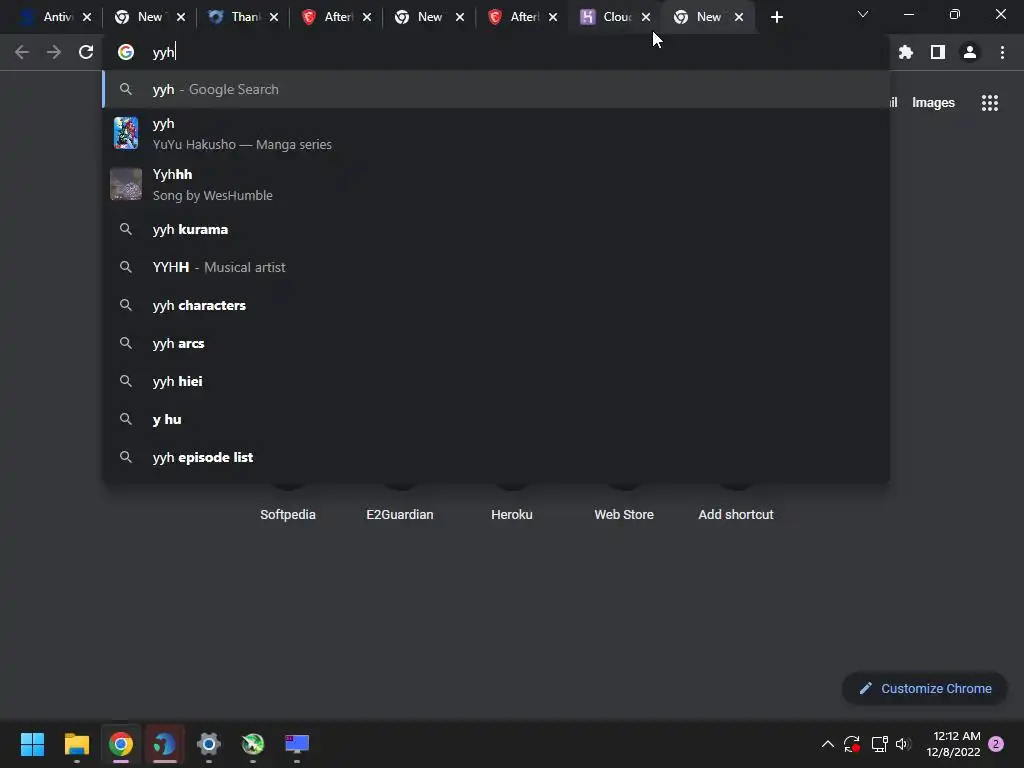Open File Explorer from taskbar
Screen dimensions: 1024x768
pos(76,744)
